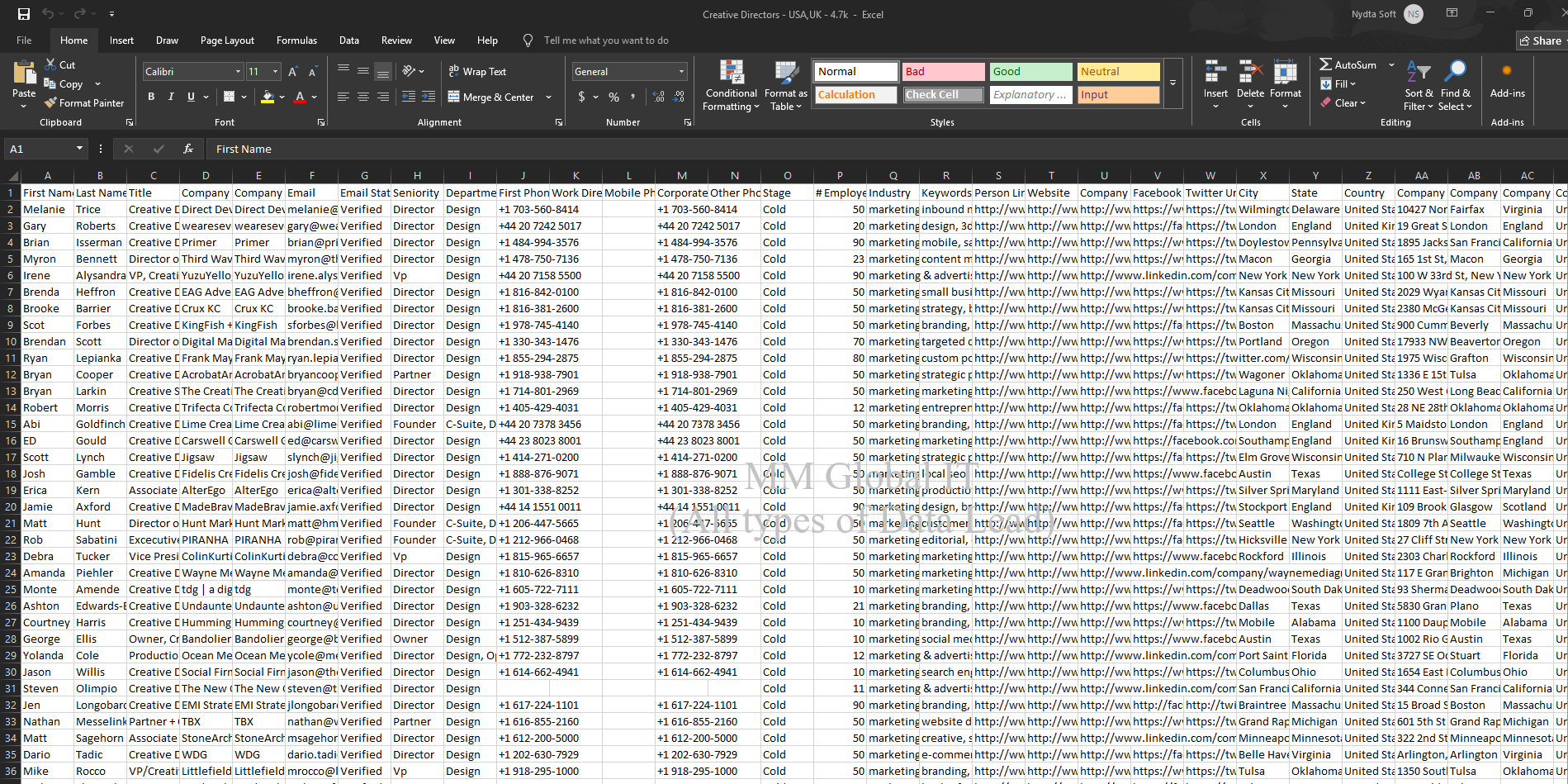Click the Share button
Image resolution: width=1568 pixels, height=784 pixels.
click(x=1541, y=40)
